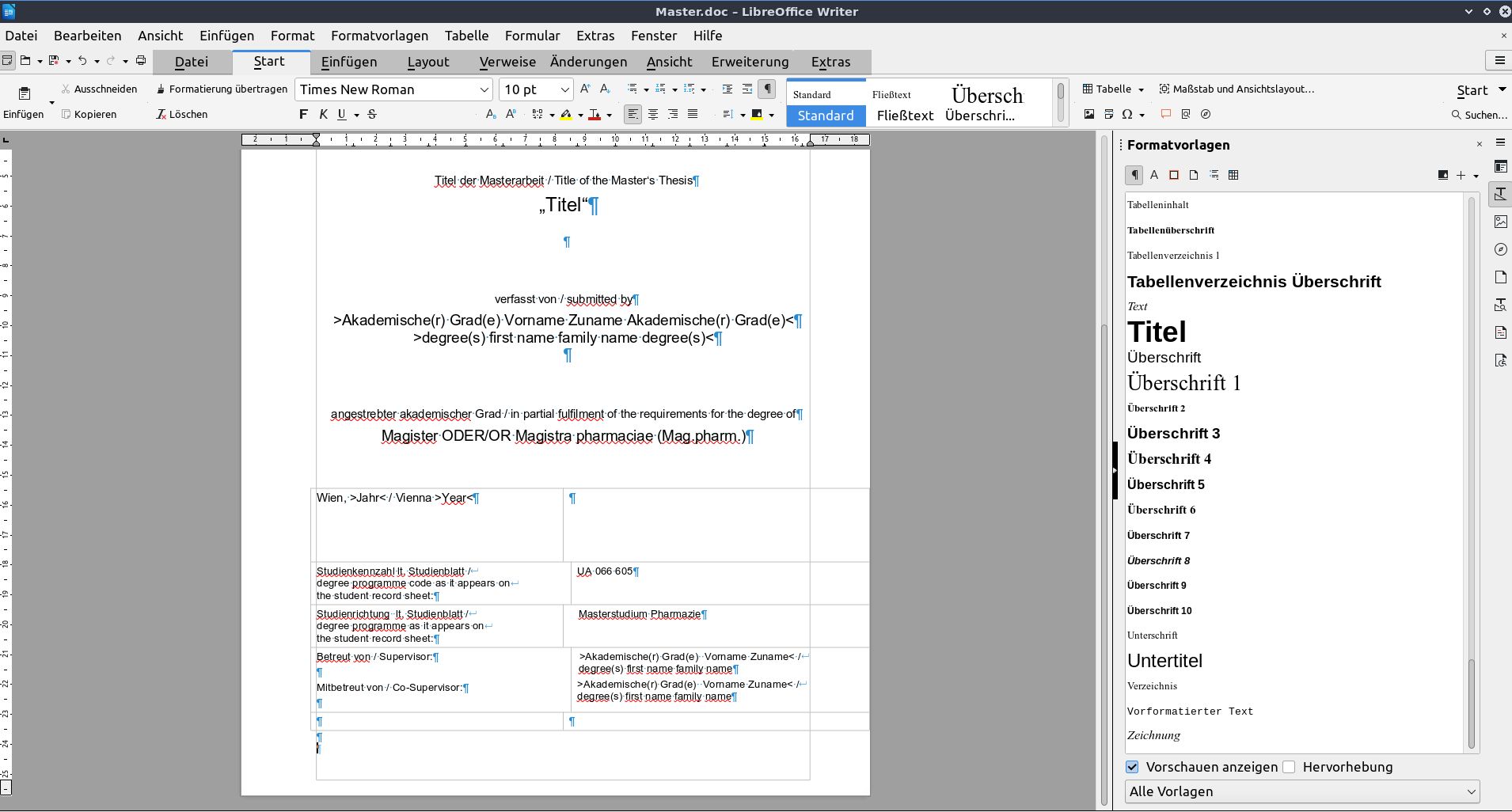Switch to the Änderungen ribbon tab
This screenshot has width=1512, height=812.
coord(588,62)
